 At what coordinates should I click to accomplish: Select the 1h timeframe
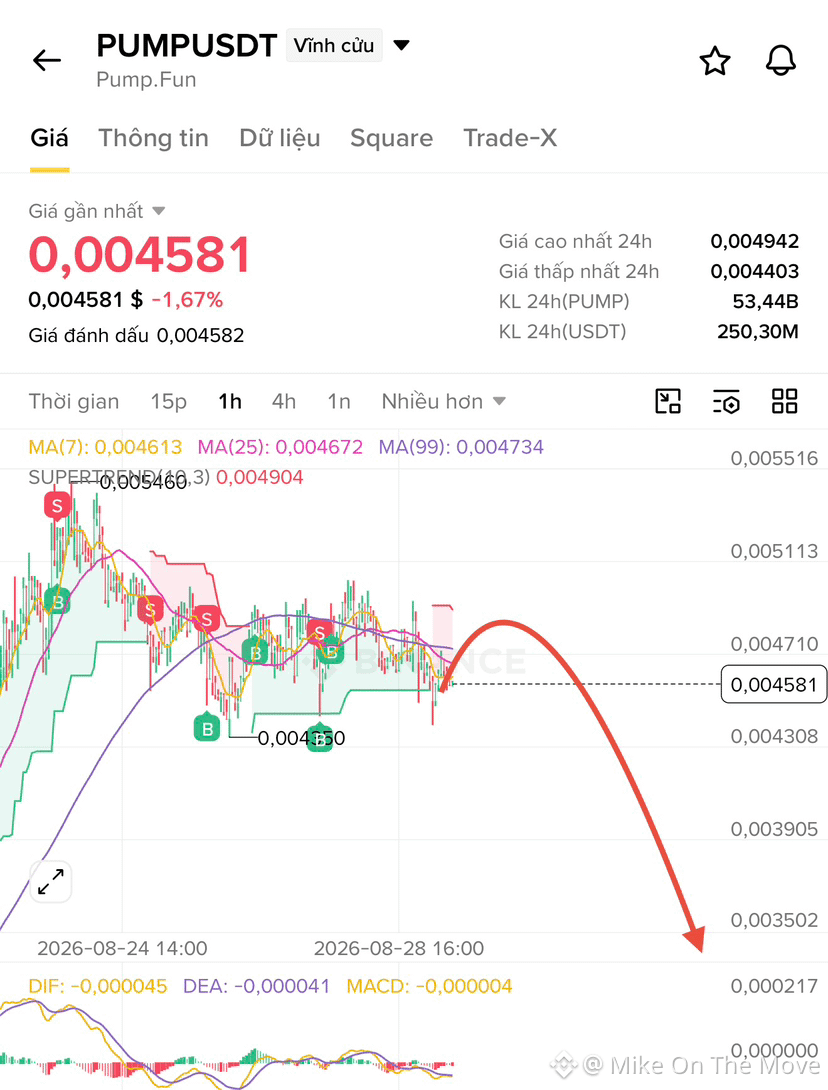coord(230,401)
